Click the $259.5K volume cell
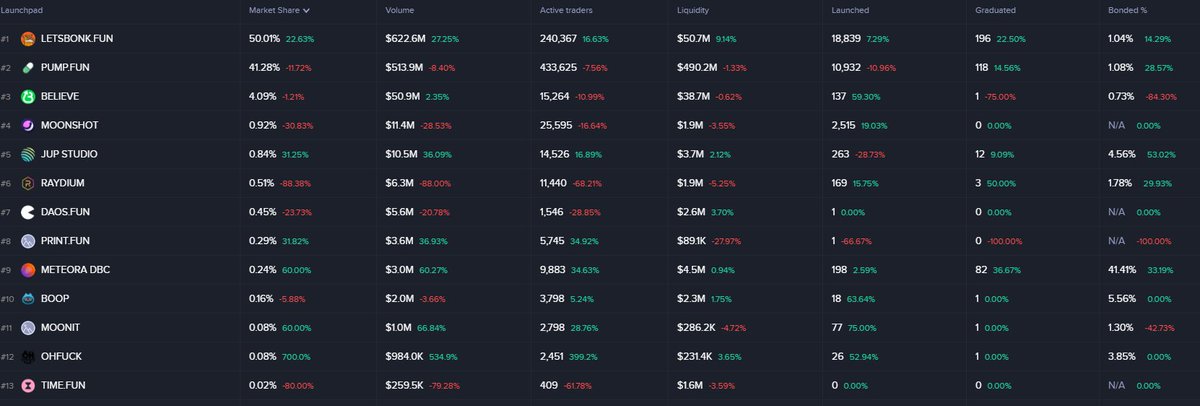This screenshot has width=1200, height=406. 405,385
